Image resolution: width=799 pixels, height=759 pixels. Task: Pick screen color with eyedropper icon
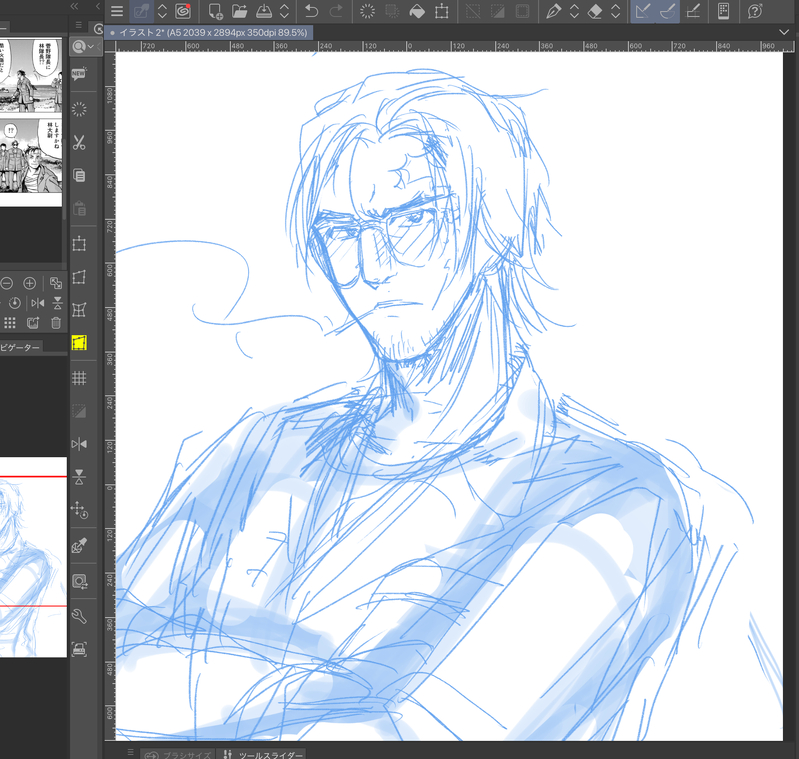point(79,546)
